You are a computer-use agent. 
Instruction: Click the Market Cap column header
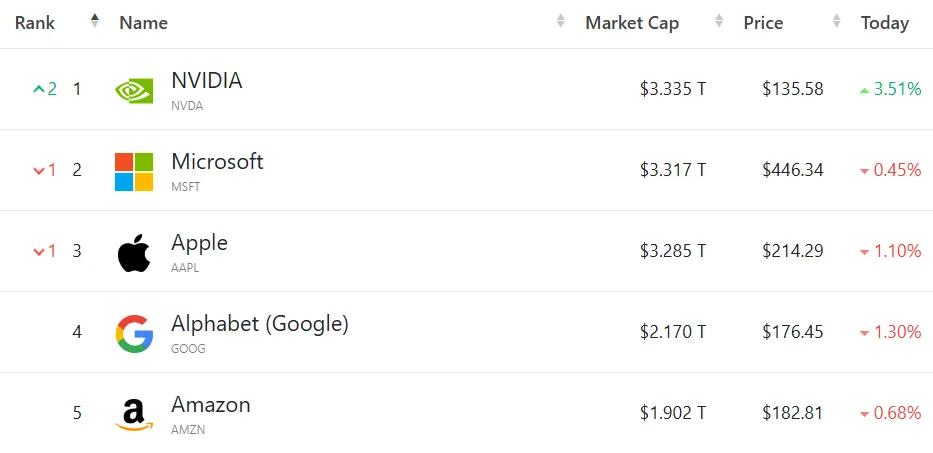click(x=632, y=23)
